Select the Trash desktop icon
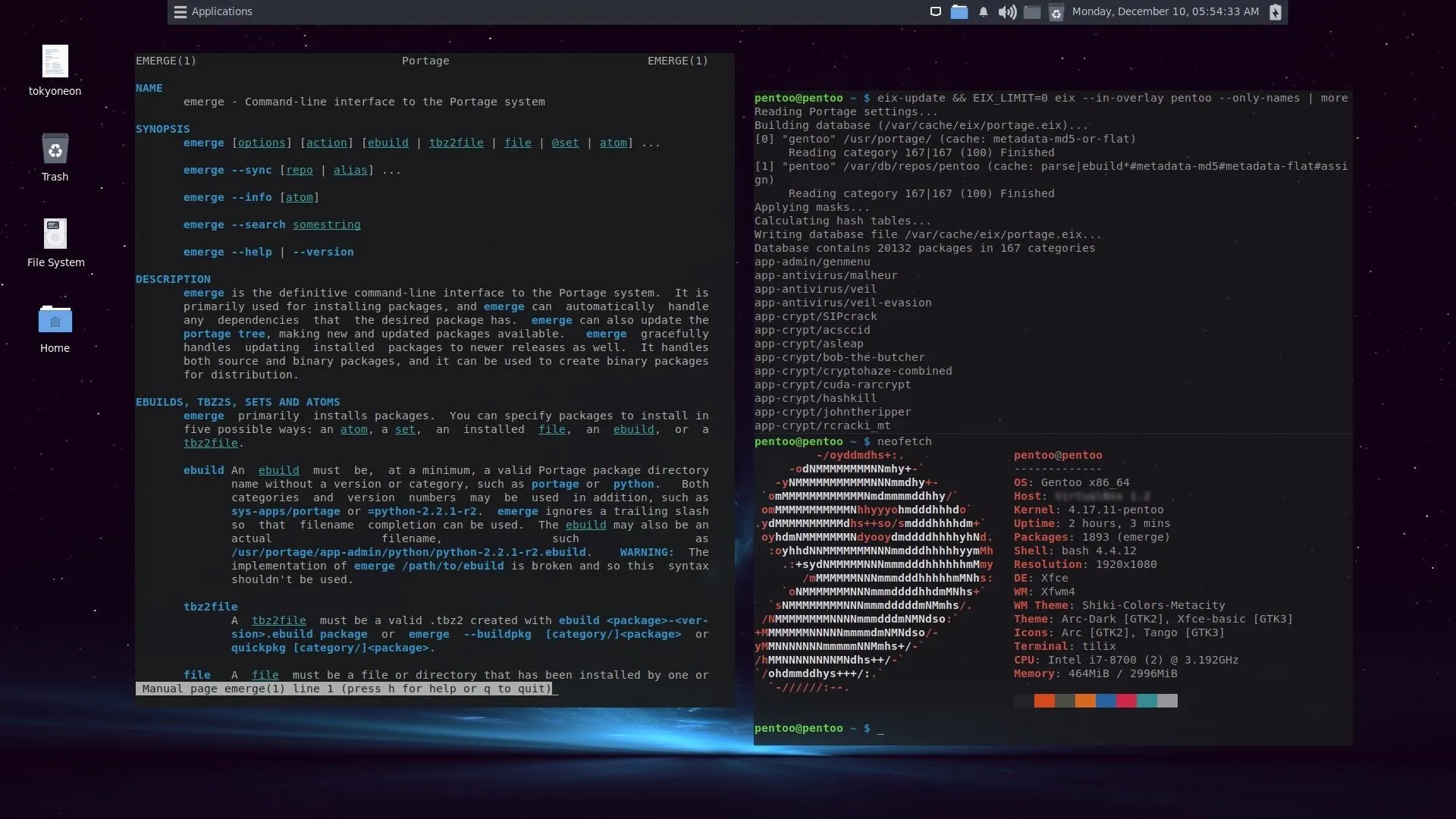Screen dimensions: 1456x819 [x=55, y=157]
